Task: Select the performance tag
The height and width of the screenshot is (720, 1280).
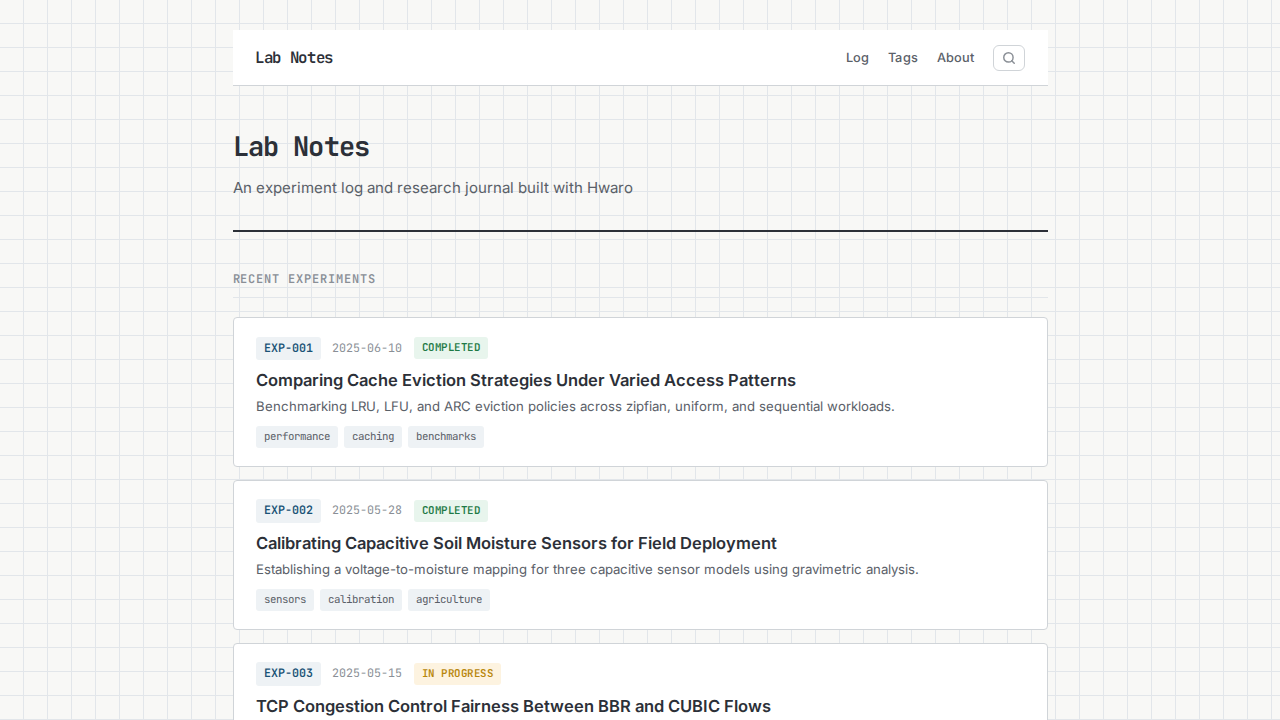Action: 297,437
